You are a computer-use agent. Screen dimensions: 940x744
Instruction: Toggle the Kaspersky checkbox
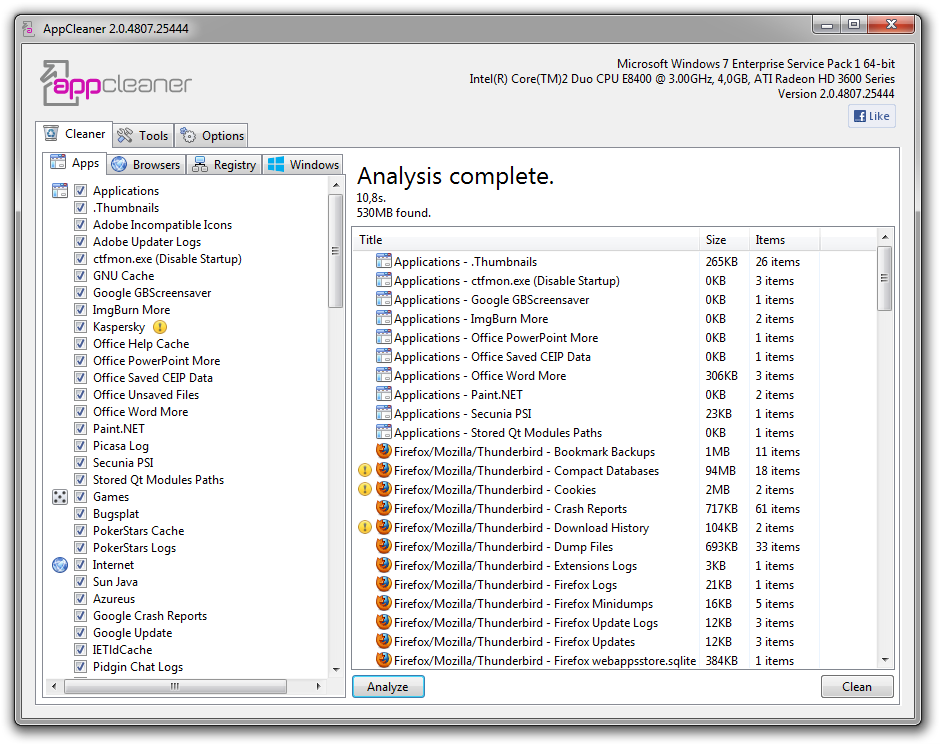pyautogui.click(x=80, y=327)
